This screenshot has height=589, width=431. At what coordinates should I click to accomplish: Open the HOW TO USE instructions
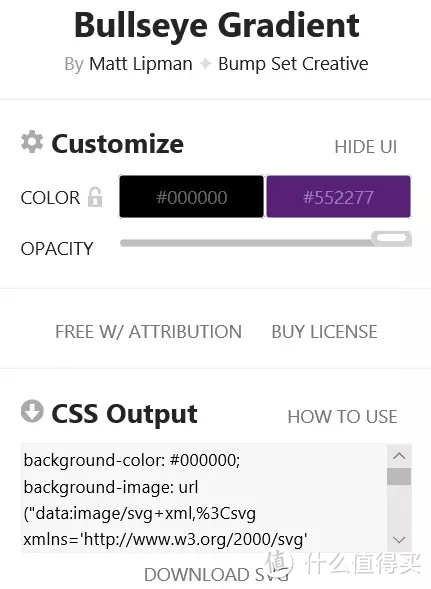(342, 417)
